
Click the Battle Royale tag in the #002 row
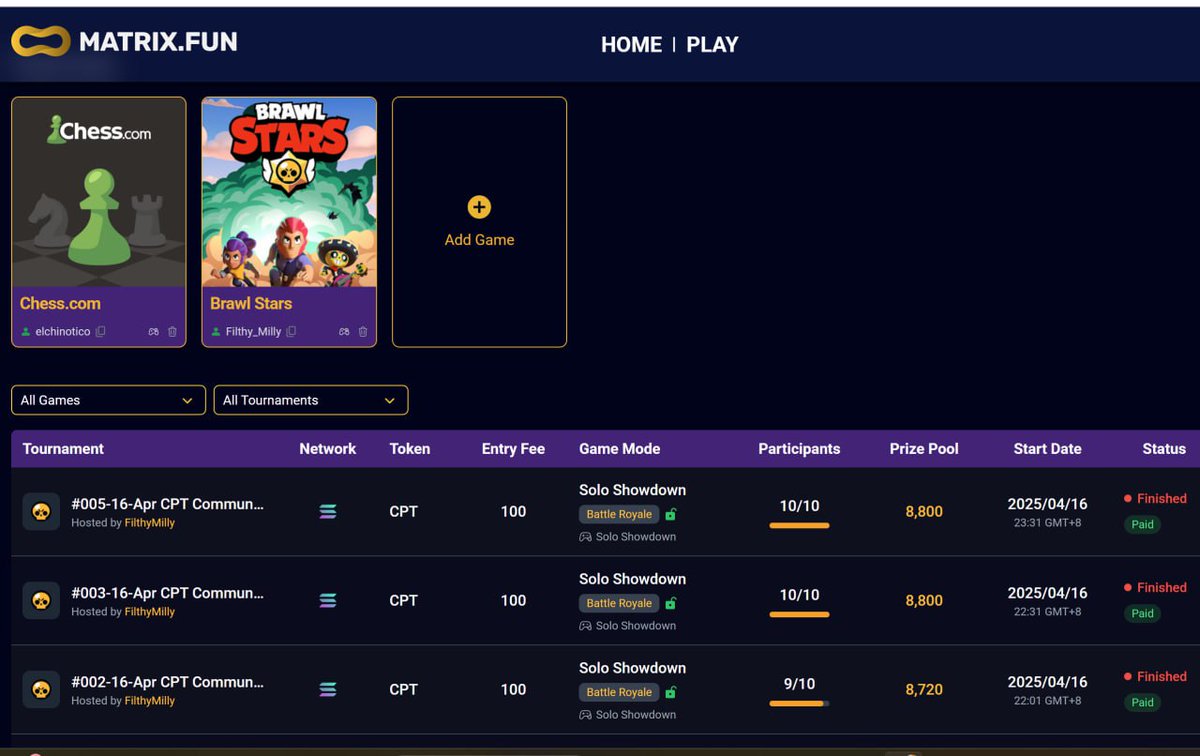coord(619,692)
